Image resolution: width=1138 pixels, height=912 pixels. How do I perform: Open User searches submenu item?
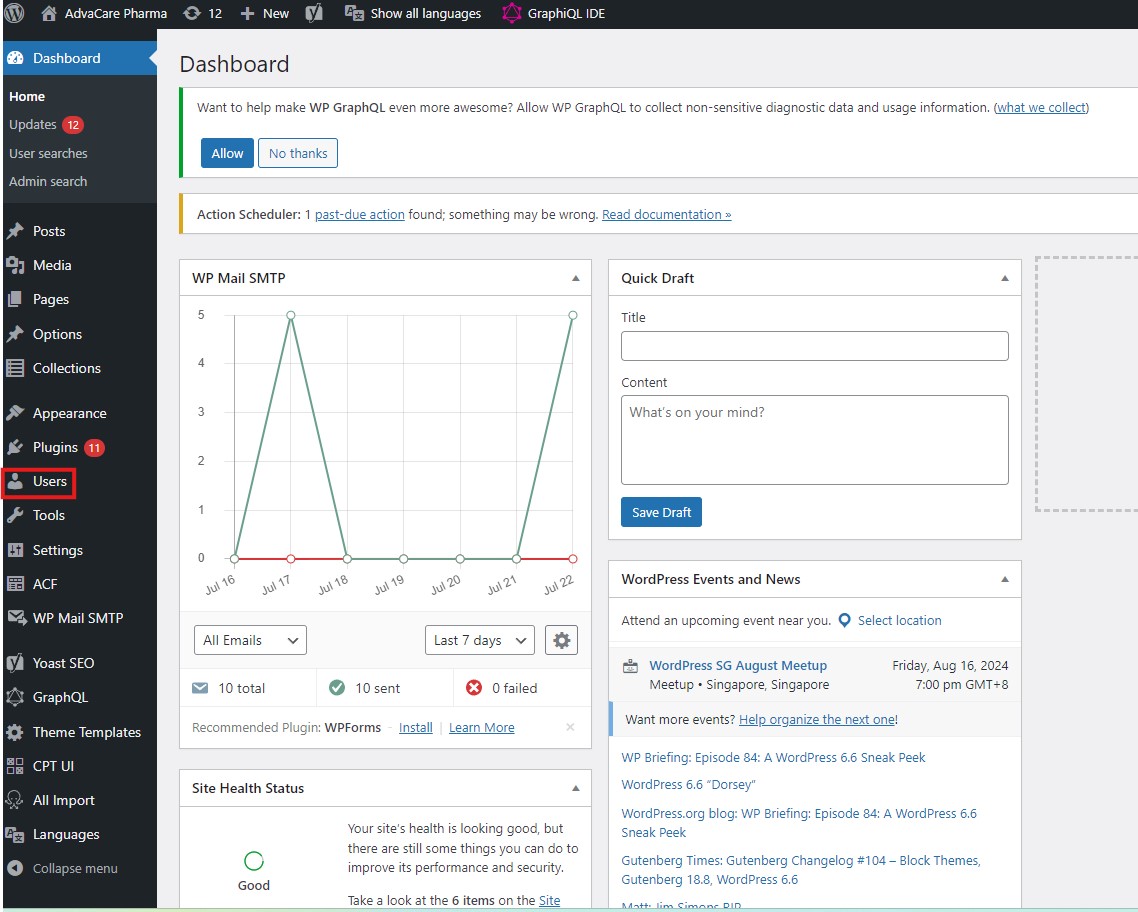point(48,153)
